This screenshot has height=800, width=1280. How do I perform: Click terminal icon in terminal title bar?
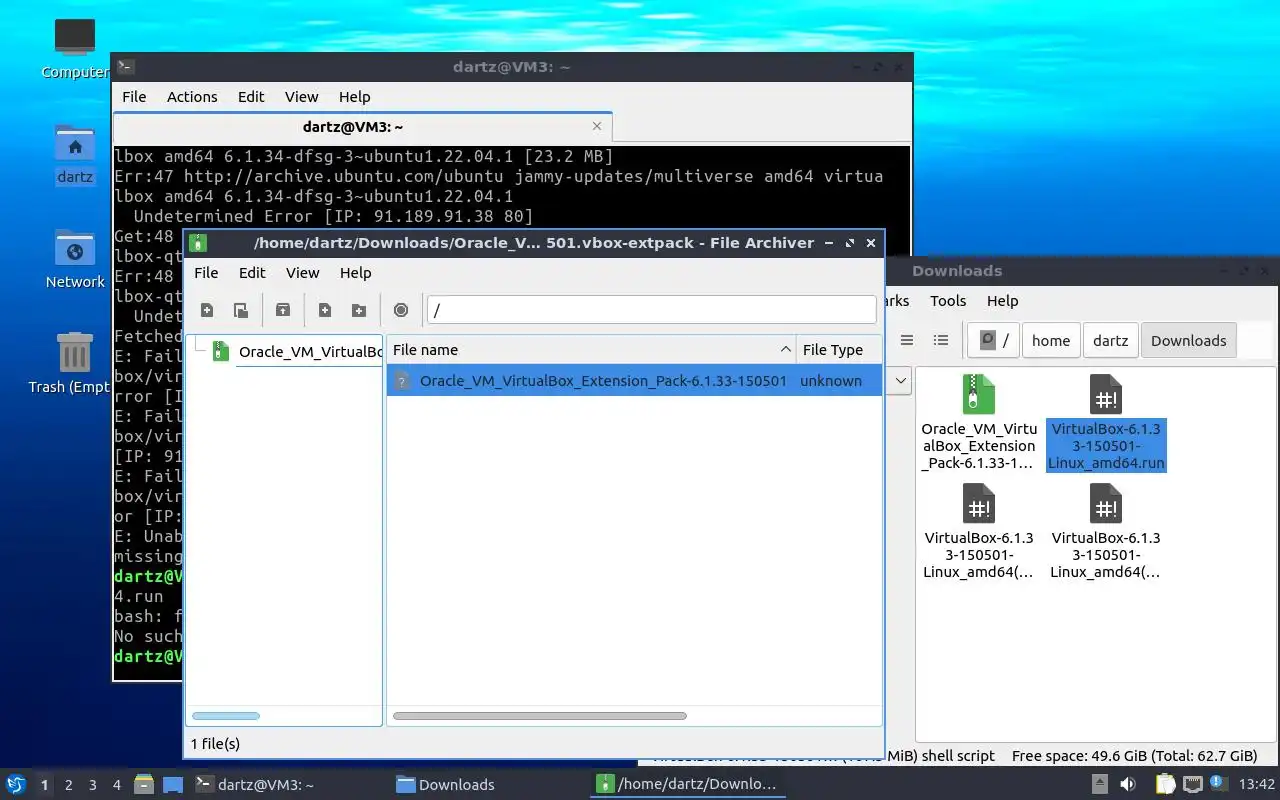pyautogui.click(x=126, y=67)
